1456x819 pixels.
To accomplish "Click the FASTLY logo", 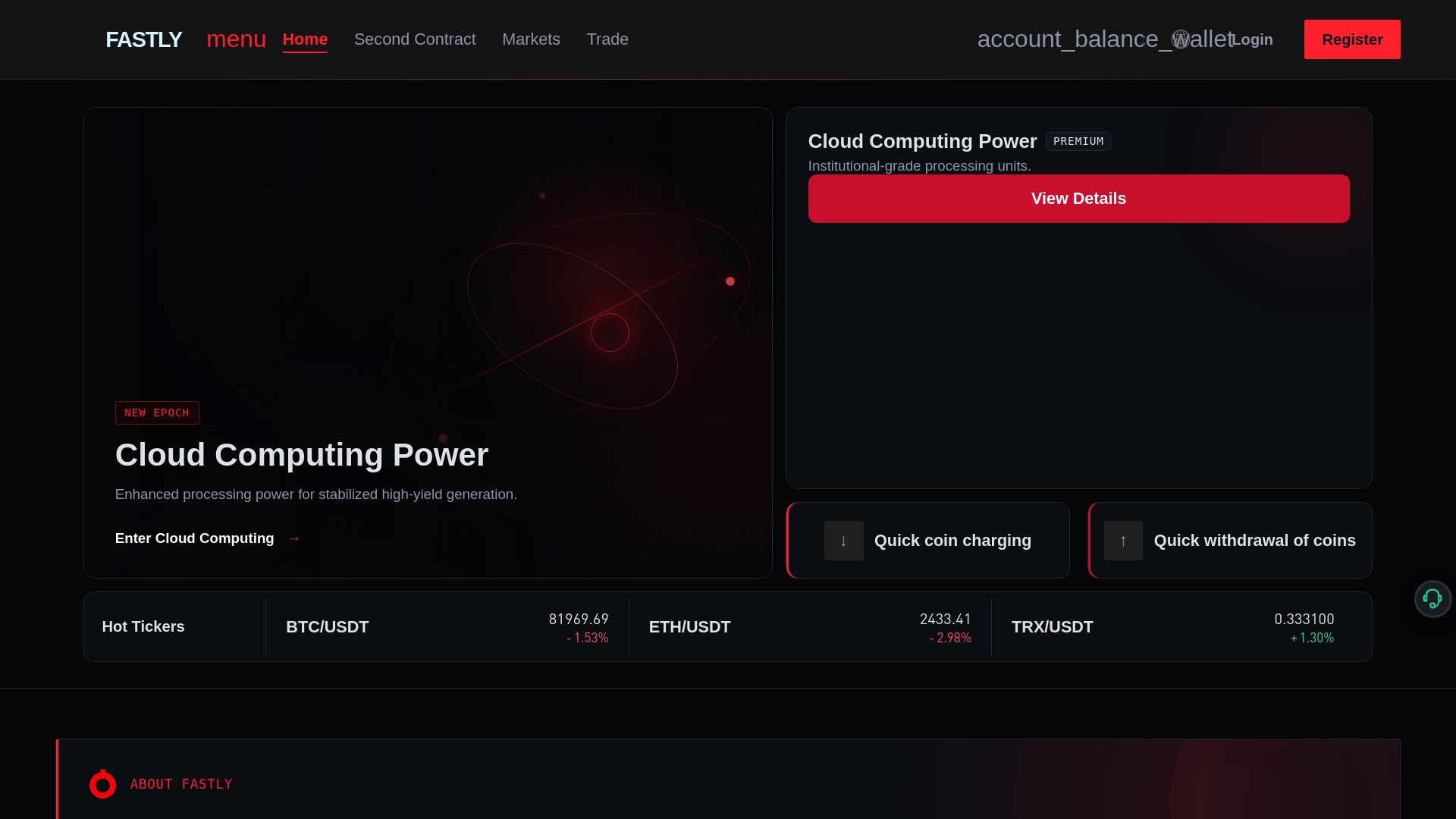I will pyautogui.click(x=144, y=39).
